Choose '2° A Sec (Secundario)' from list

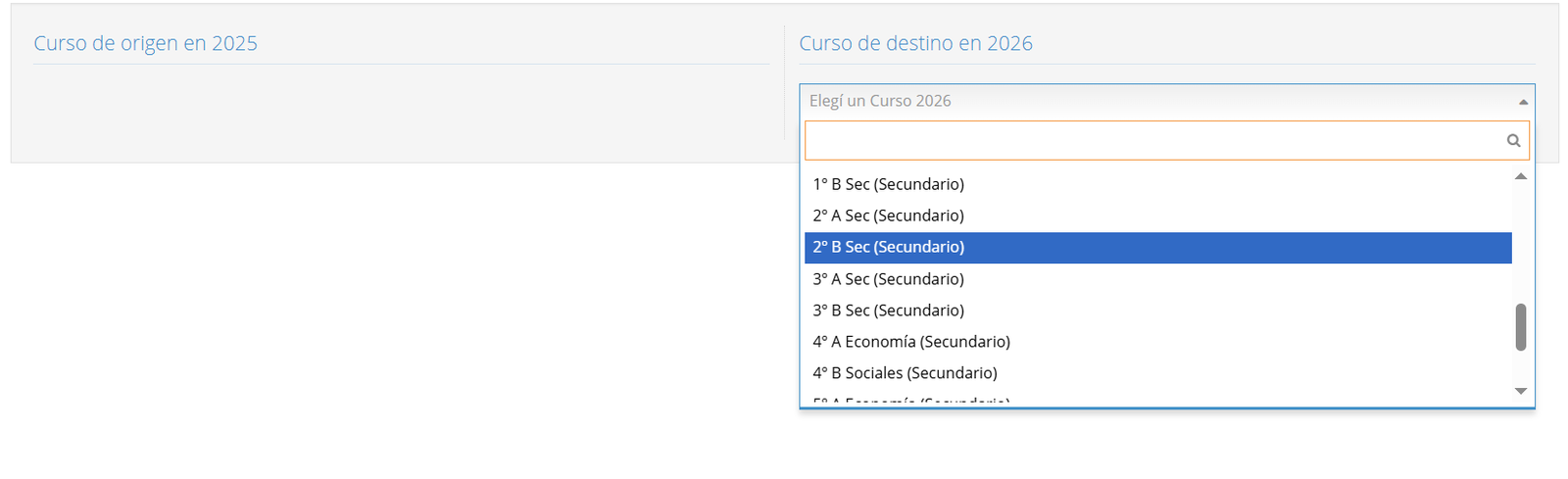coord(888,216)
